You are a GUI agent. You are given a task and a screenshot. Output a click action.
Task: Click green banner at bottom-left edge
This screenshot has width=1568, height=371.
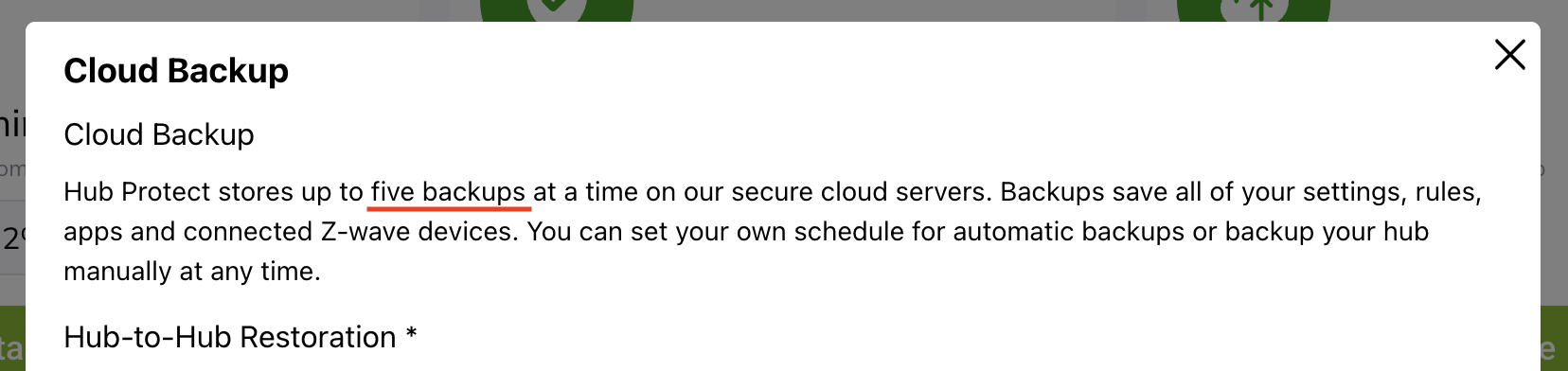click(12, 339)
